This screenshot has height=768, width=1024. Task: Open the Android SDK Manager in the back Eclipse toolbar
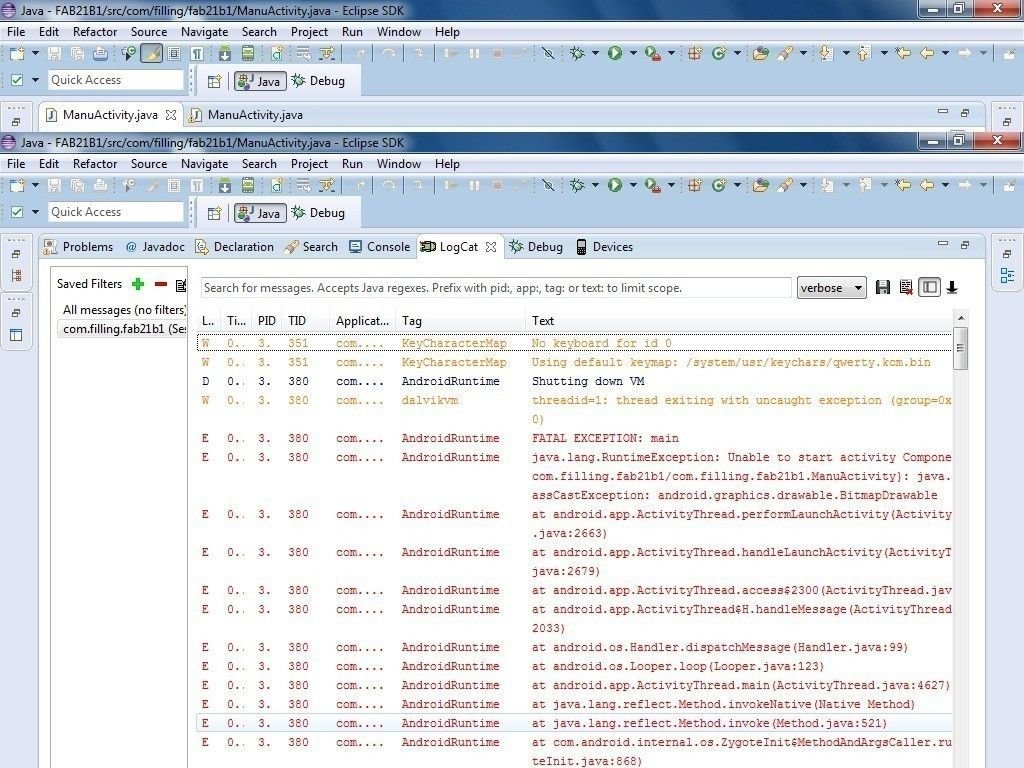[x=225, y=54]
